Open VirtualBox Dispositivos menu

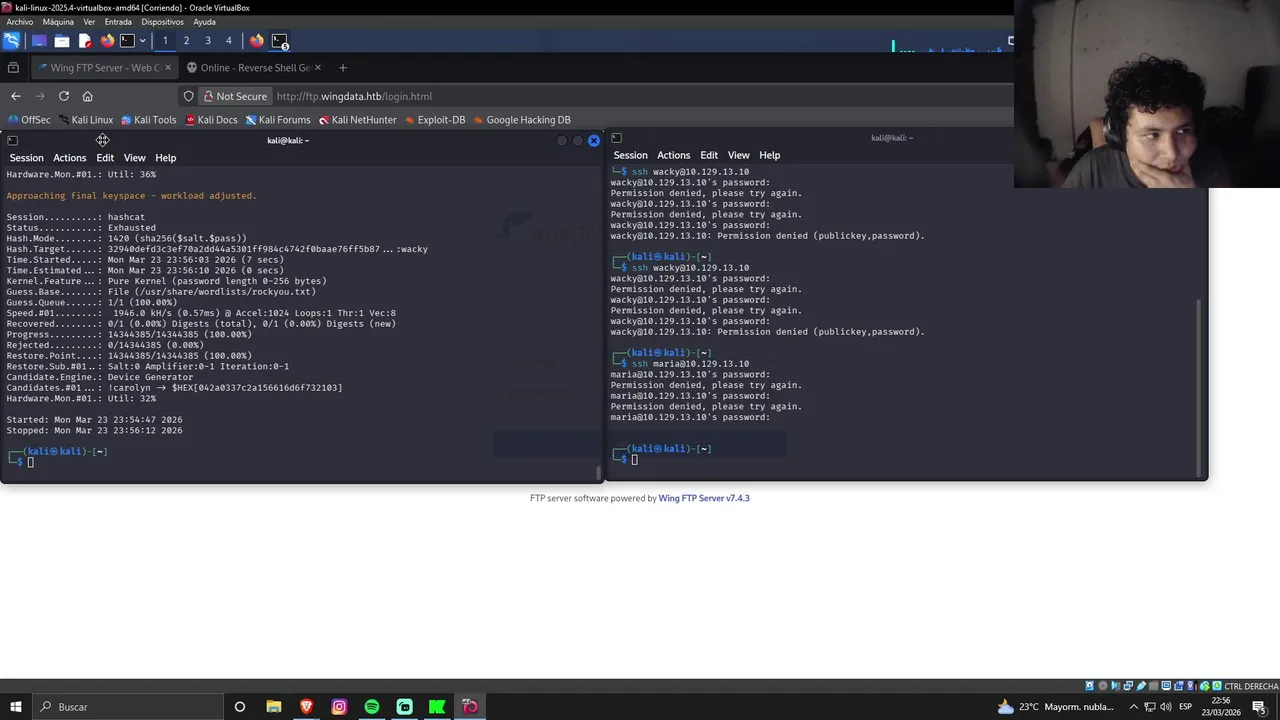click(162, 22)
